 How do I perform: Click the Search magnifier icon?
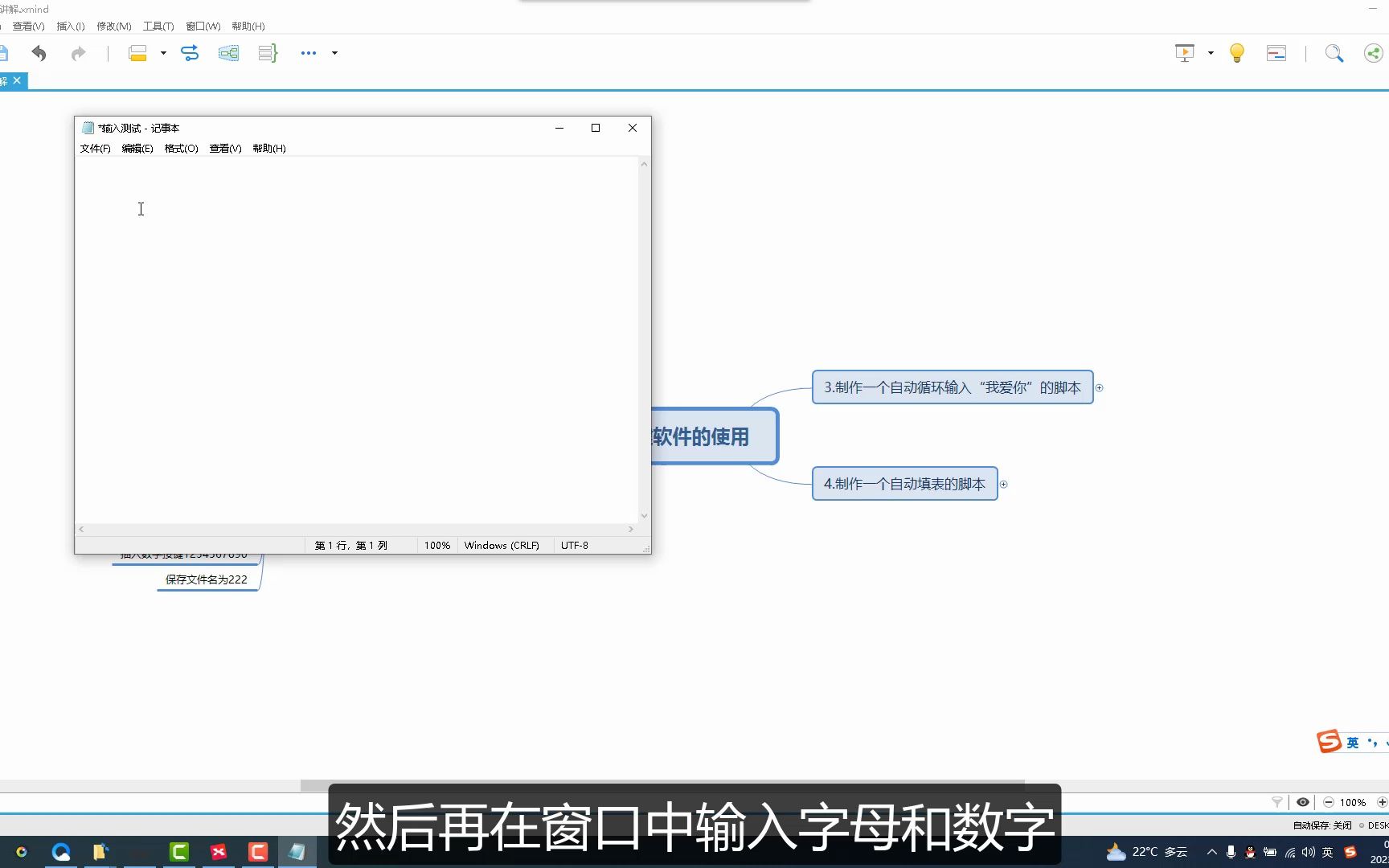pyautogui.click(x=1334, y=53)
